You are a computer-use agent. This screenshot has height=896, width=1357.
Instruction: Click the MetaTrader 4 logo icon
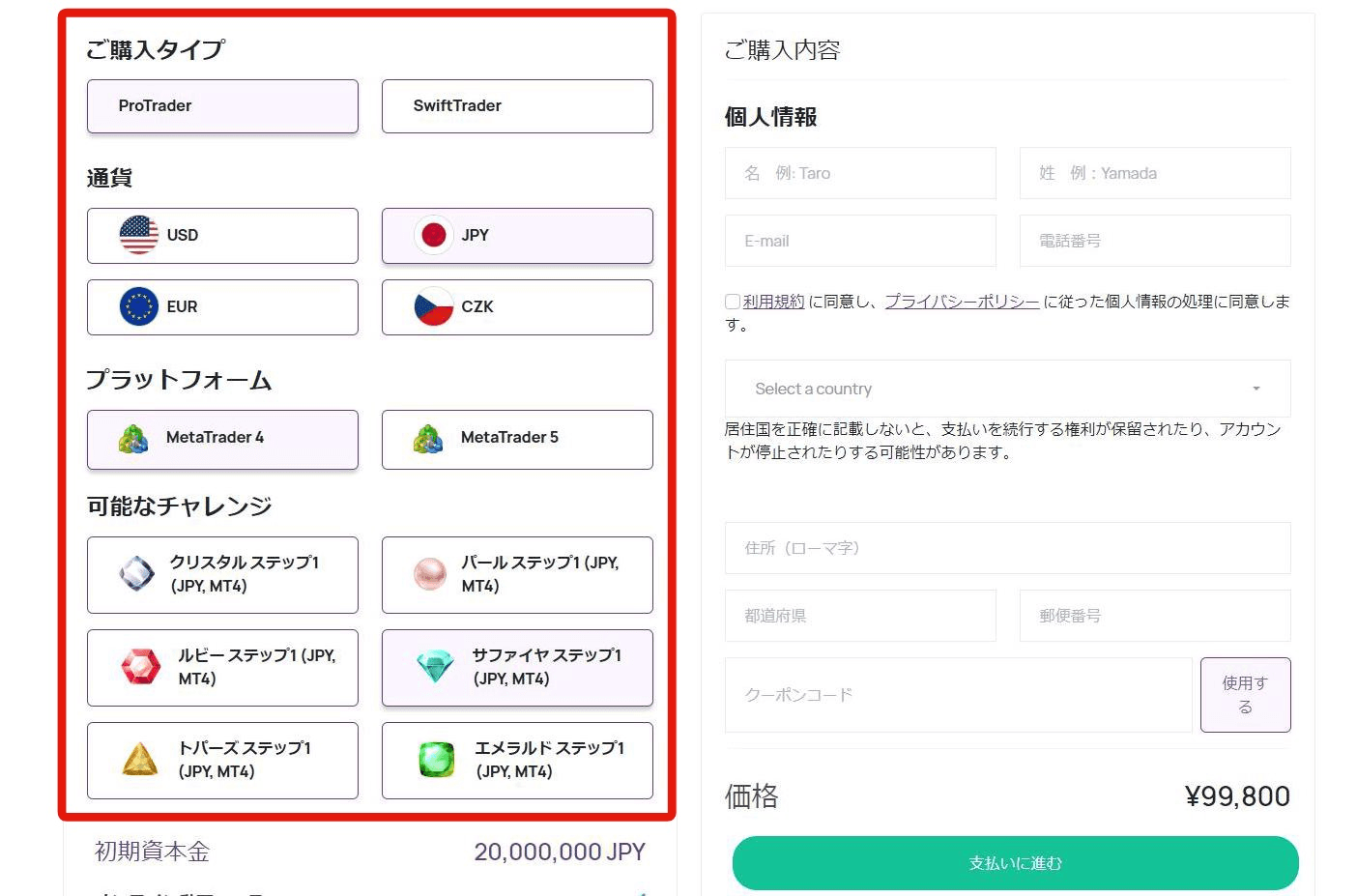click(x=133, y=439)
